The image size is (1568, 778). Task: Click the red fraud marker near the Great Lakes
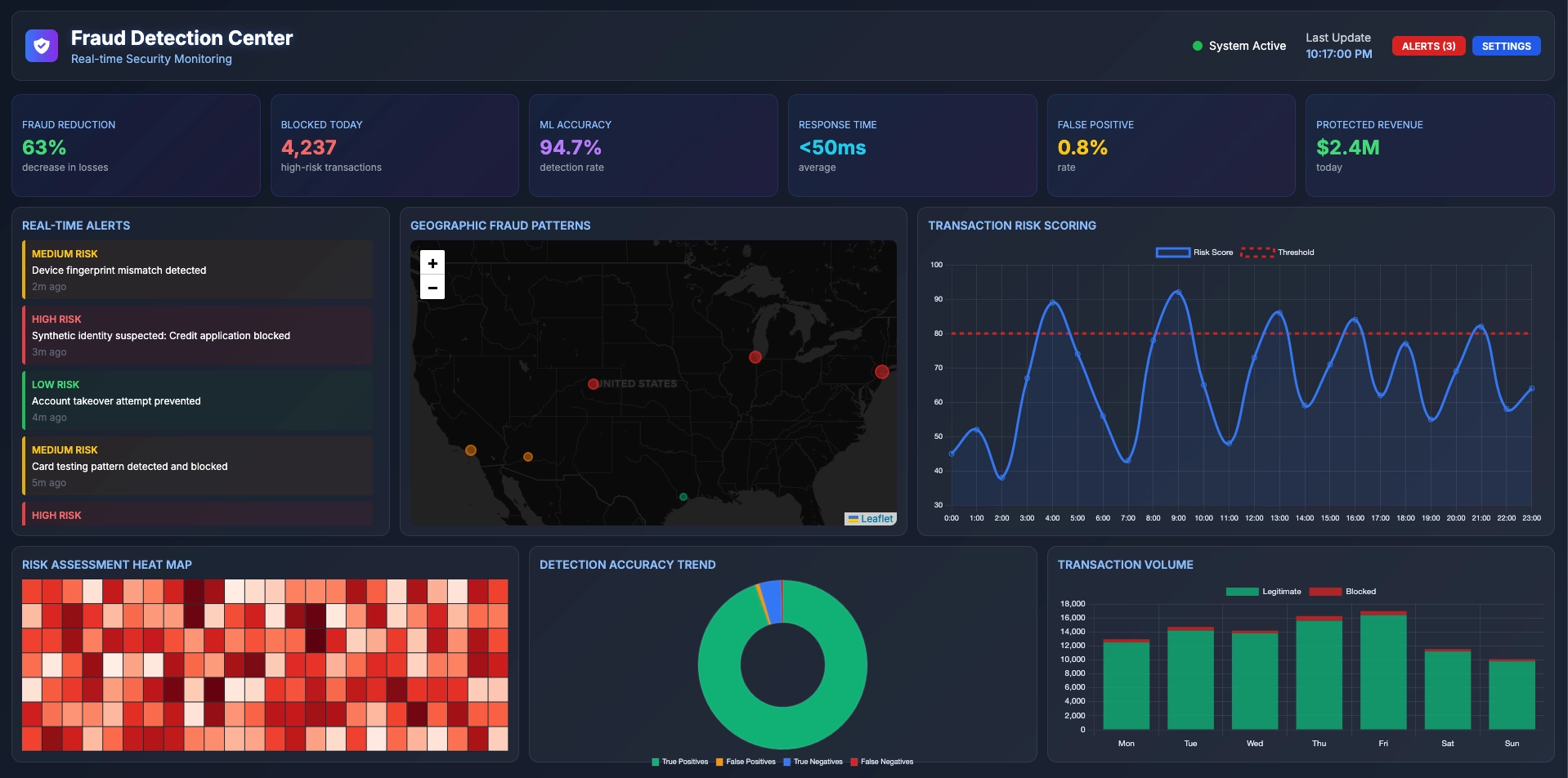tap(755, 356)
